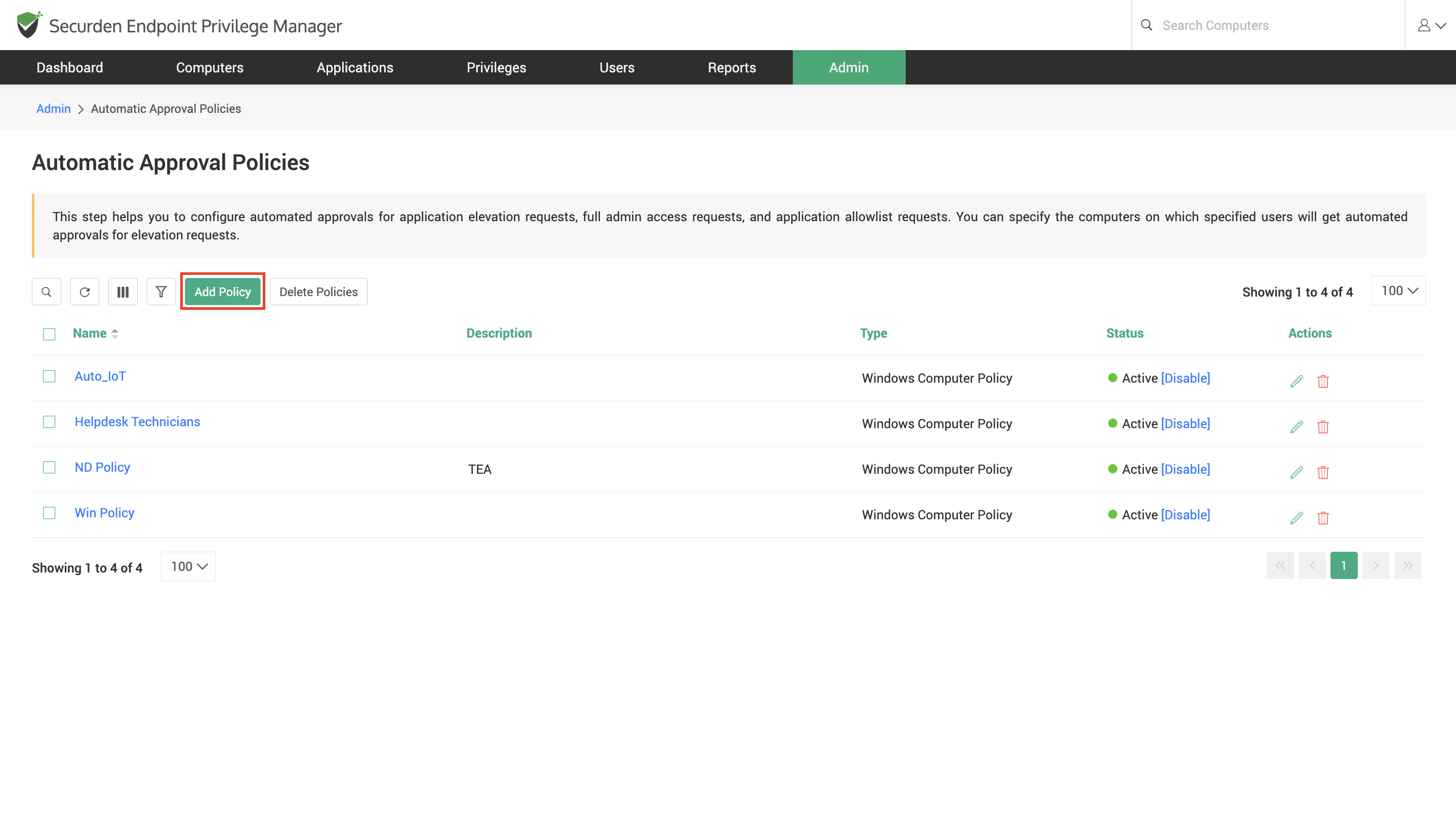Click the Automatic Approval Policies breadcrumb text
Image resolution: width=1456 pixels, height=822 pixels.
pos(166,108)
